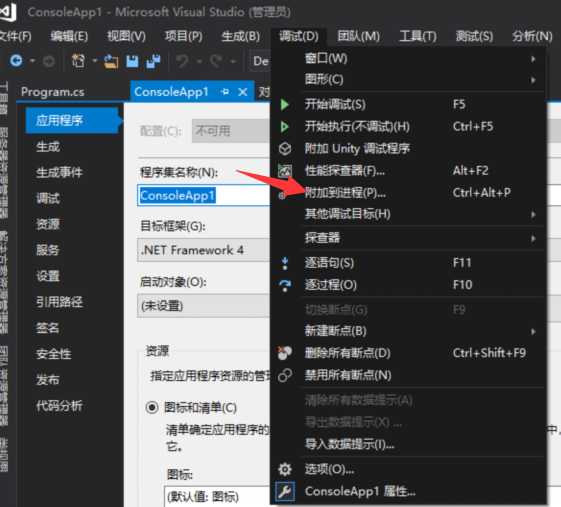This screenshot has width=561, height=507.
Task: Open the 项目(P) menu
Action: click(x=184, y=36)
